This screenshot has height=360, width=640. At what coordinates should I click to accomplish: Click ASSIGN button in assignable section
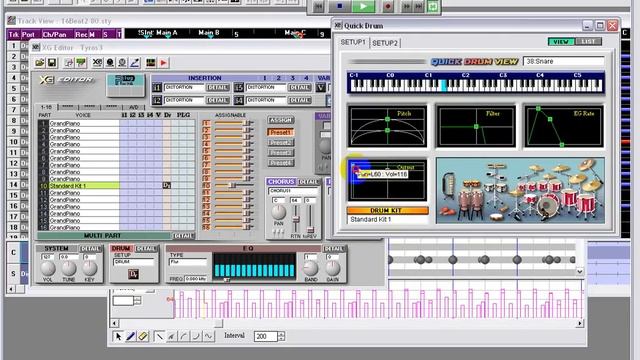(280, 120)
